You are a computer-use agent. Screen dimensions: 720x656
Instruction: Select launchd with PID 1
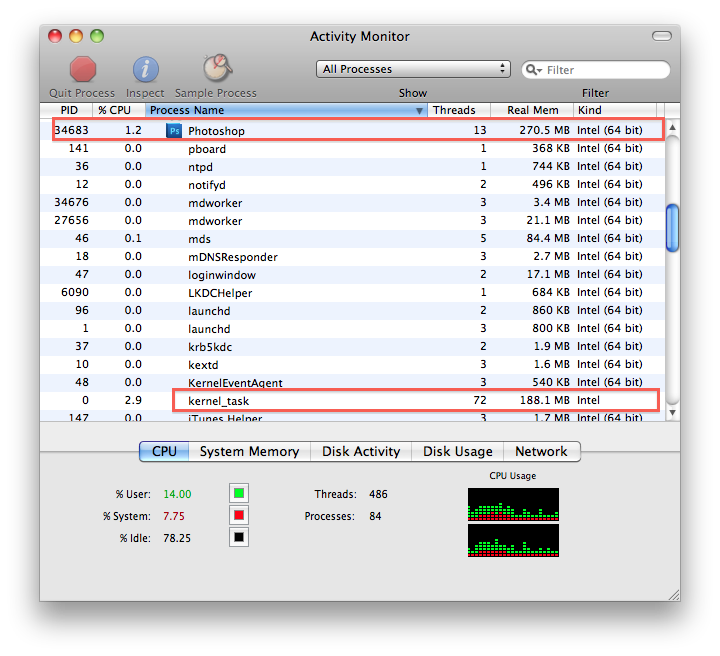[x=352, y=329]
